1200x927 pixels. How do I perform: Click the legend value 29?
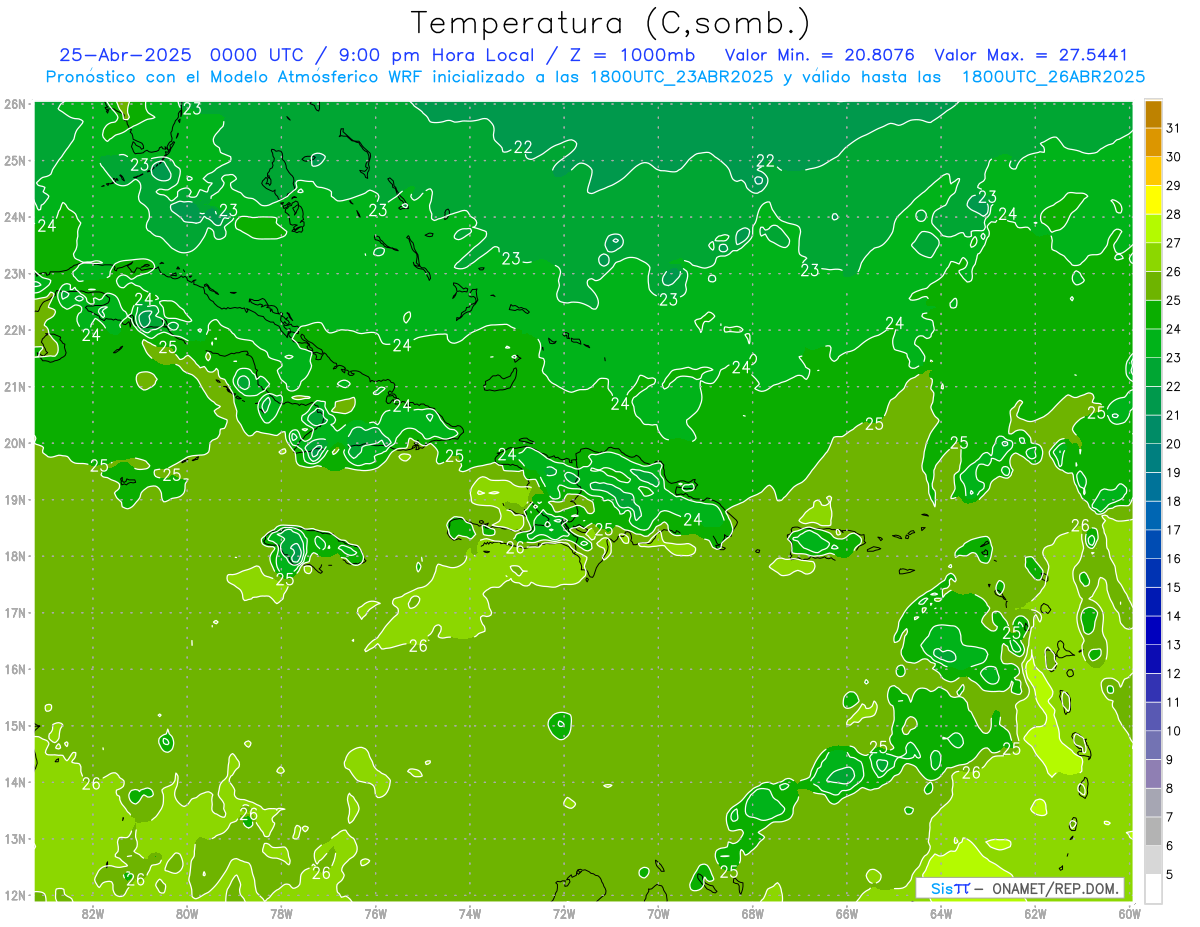1173,186
